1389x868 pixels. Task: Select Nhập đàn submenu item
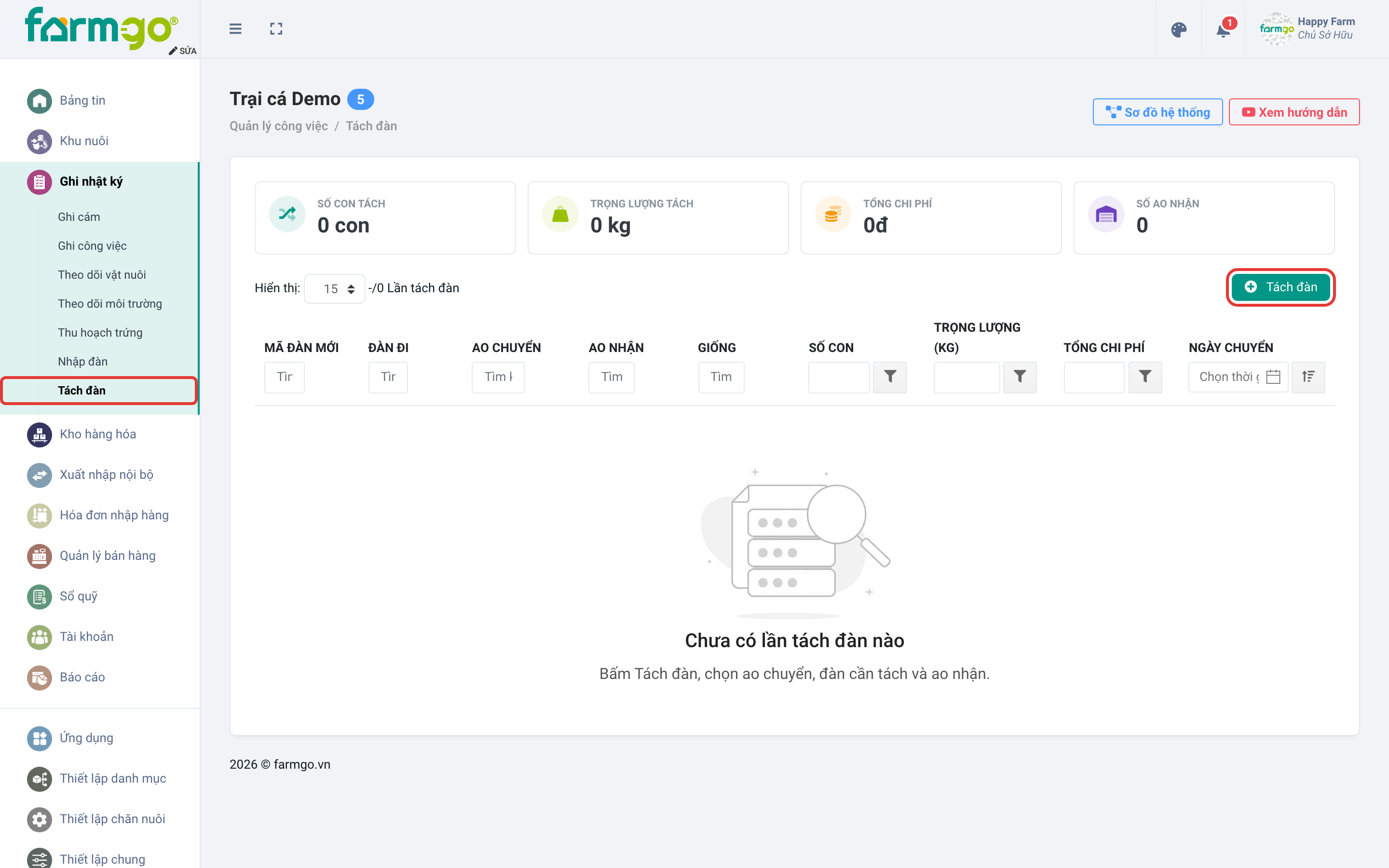82,362
